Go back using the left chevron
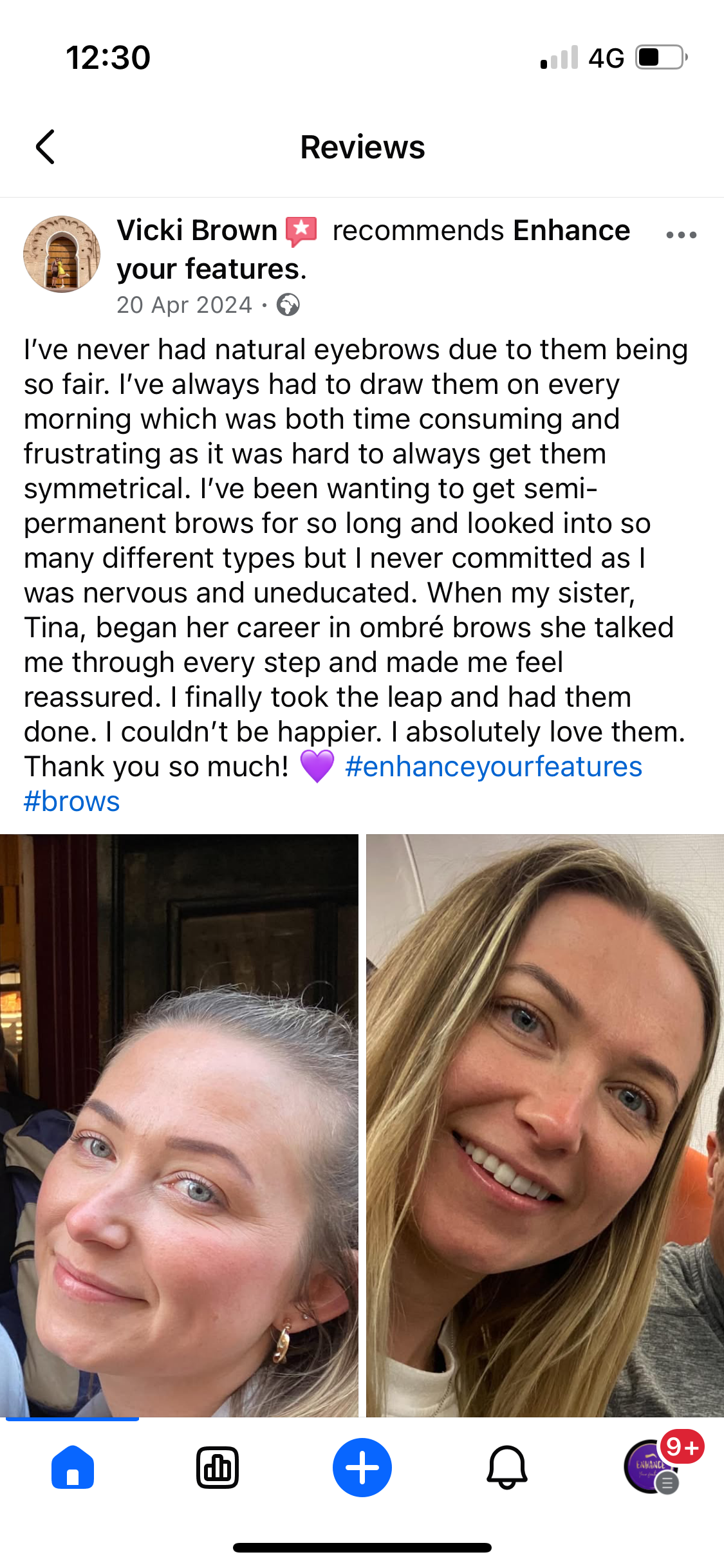Viewport: 724px width, 1568px height. coord(45,147)
